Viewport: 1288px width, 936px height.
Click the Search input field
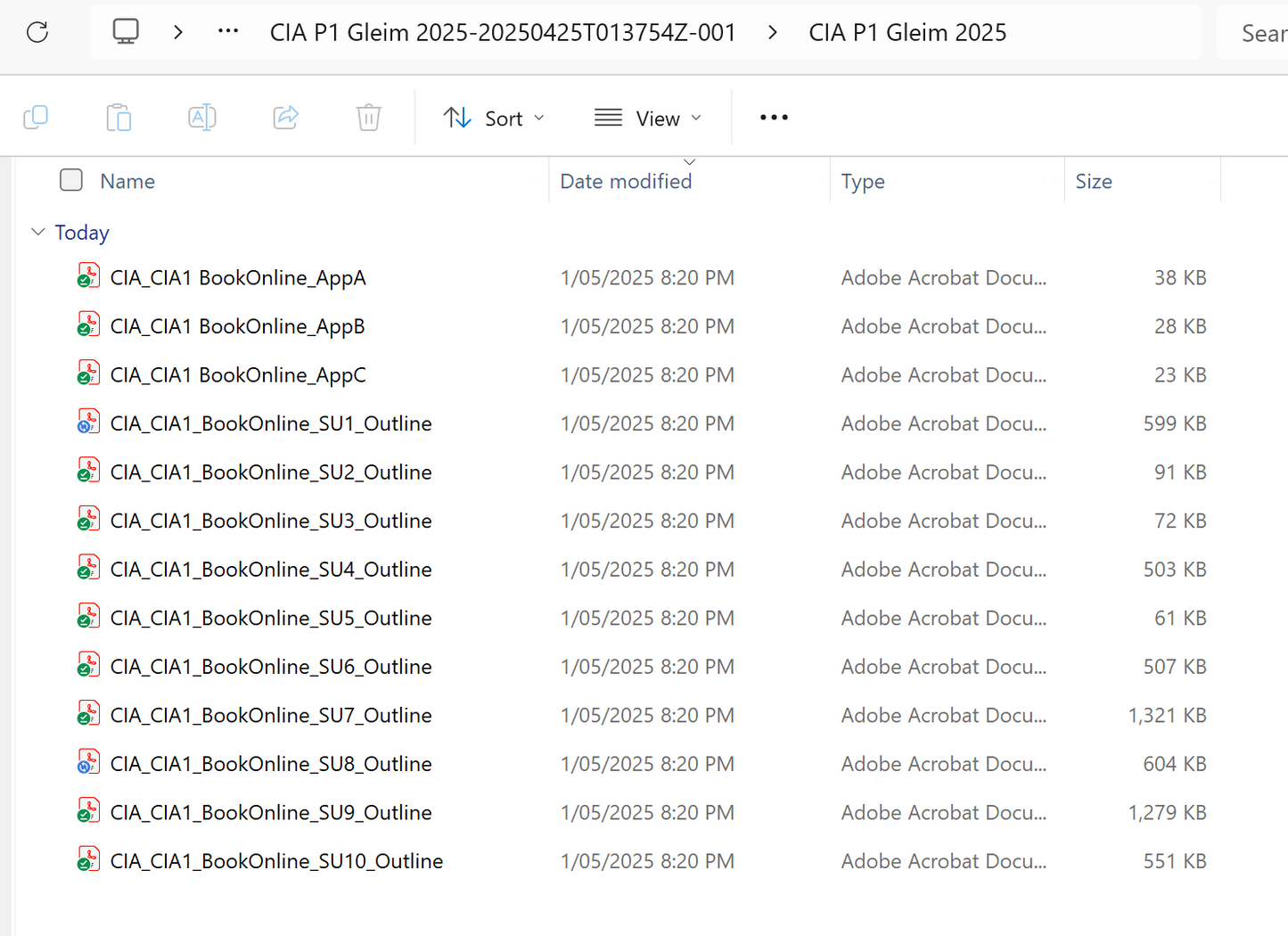point(1261,33)
